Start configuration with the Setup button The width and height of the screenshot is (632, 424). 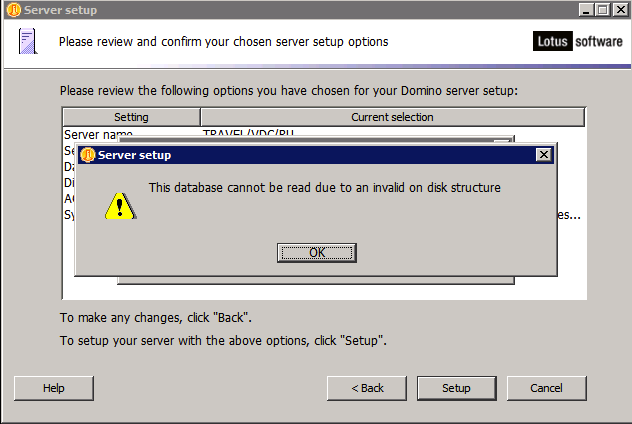(x=457, y=388)
